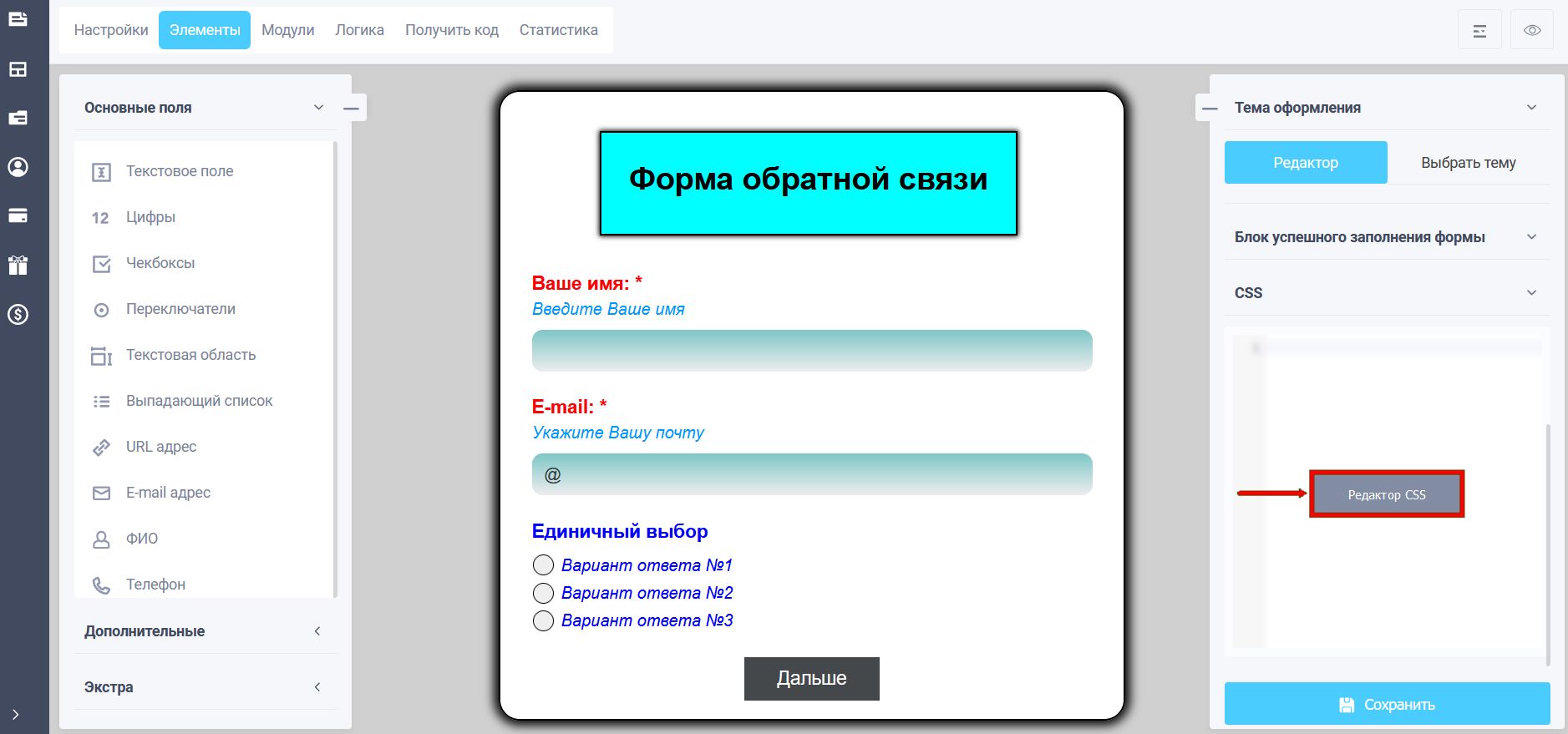Image resolution: width=1568 pixels, height=734 pixels.
Task: Switch to the Элементы tab
Action: point(205,30)
